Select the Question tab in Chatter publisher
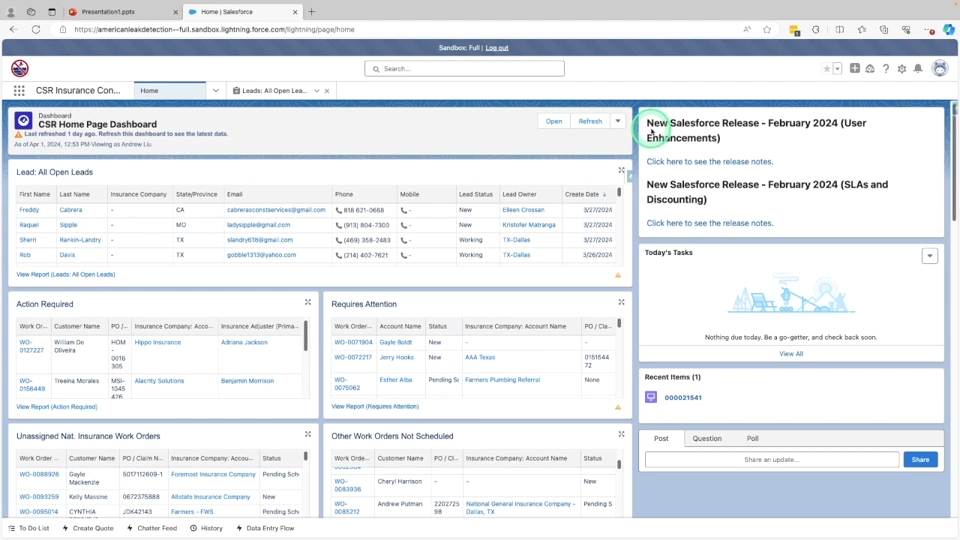The image size is (960, 540). 707,438
